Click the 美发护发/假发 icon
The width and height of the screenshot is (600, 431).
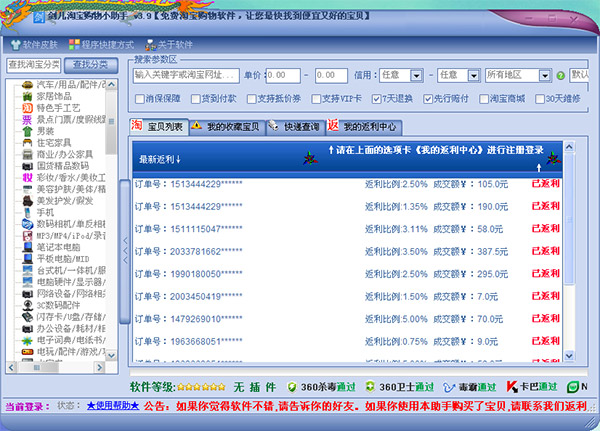pyautogui.click(x=27, y=201)
